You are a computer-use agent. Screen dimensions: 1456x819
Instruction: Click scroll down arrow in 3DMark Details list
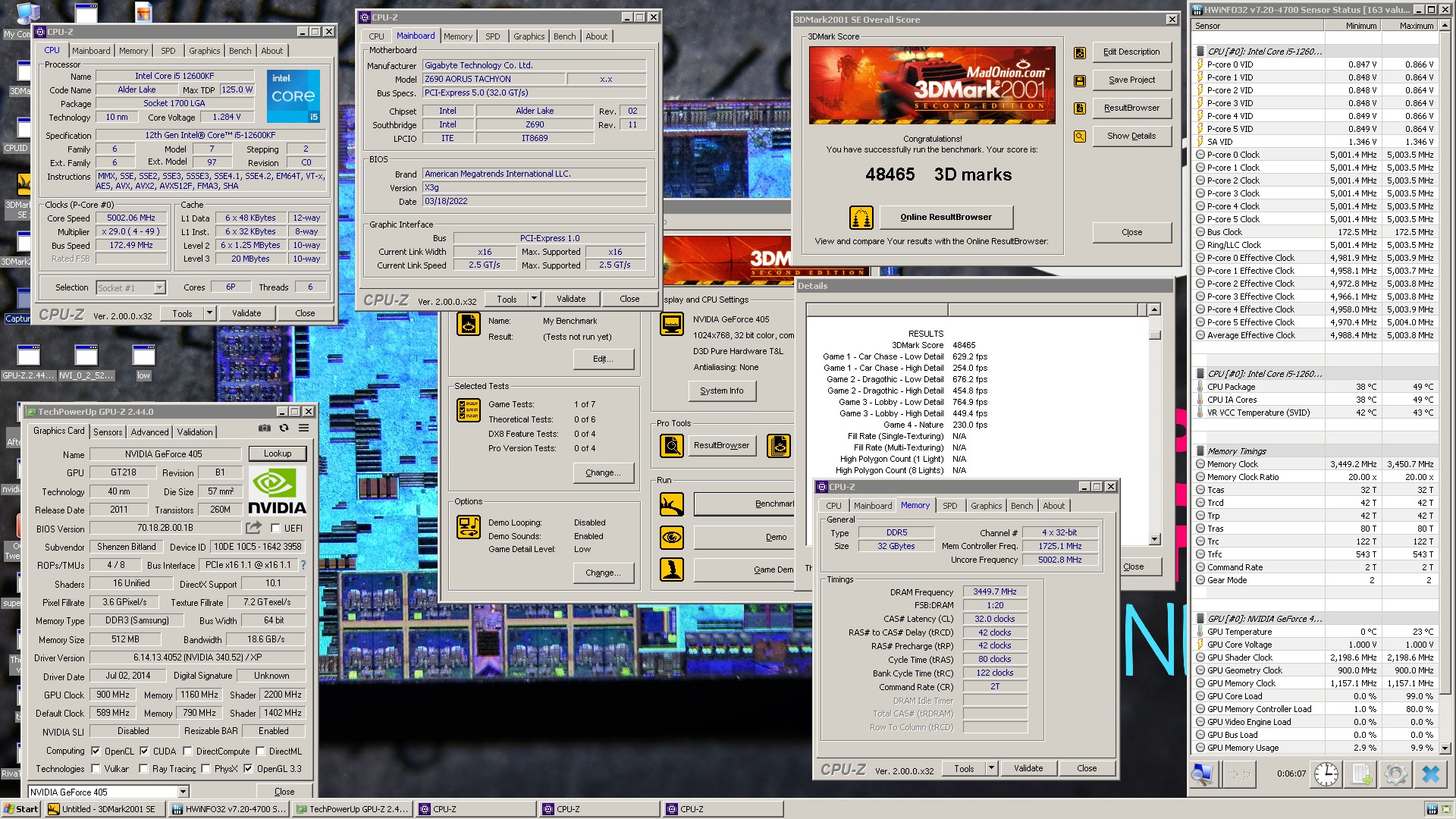(1154, 539)
